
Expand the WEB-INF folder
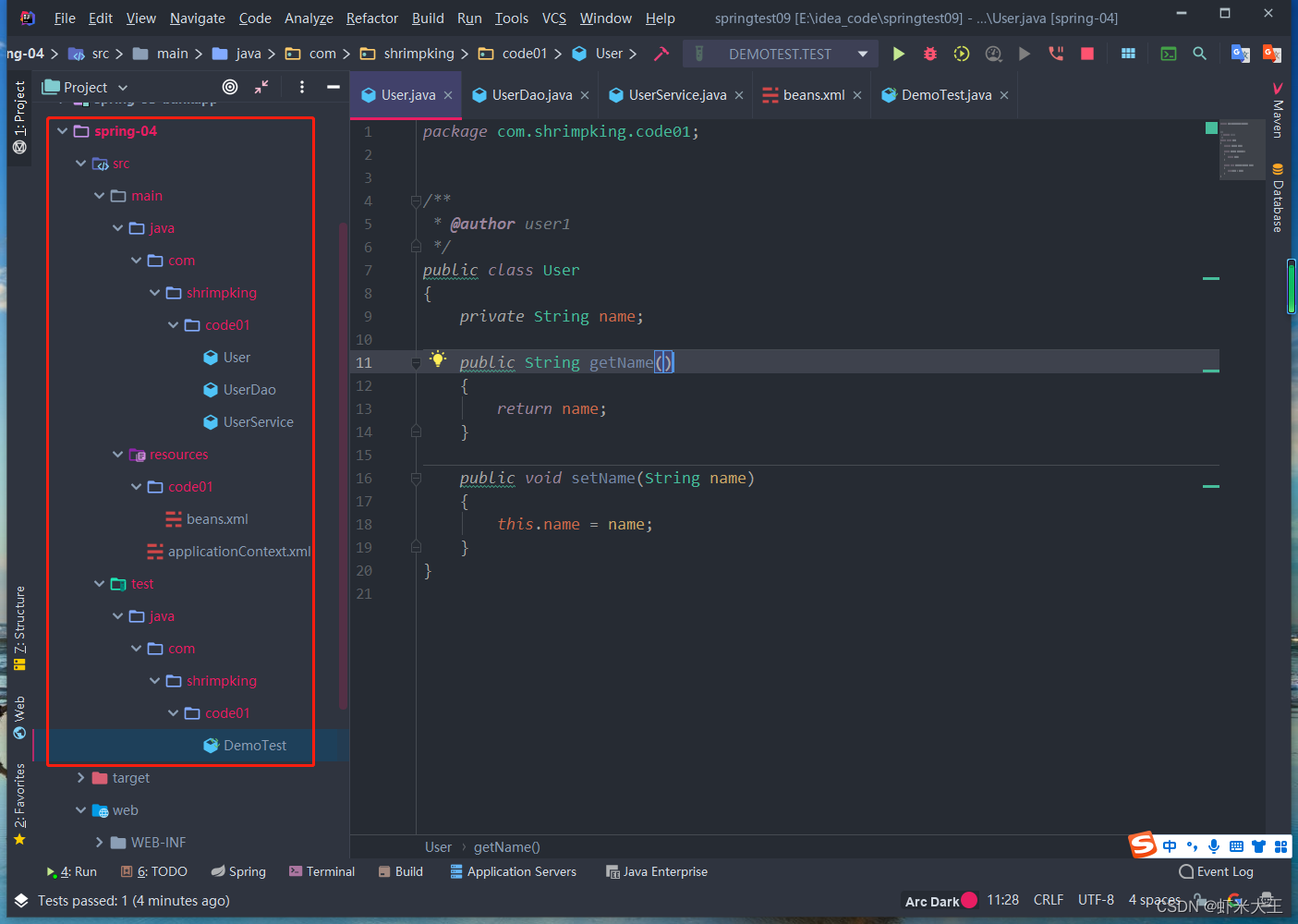click(99, 842)
